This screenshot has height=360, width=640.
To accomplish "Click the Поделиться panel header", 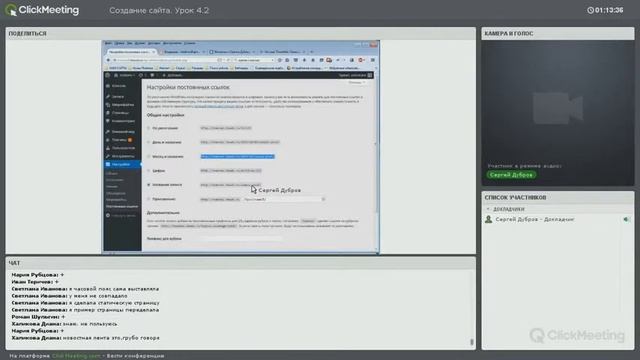I will pyautogui.click(x=240, y=33).
